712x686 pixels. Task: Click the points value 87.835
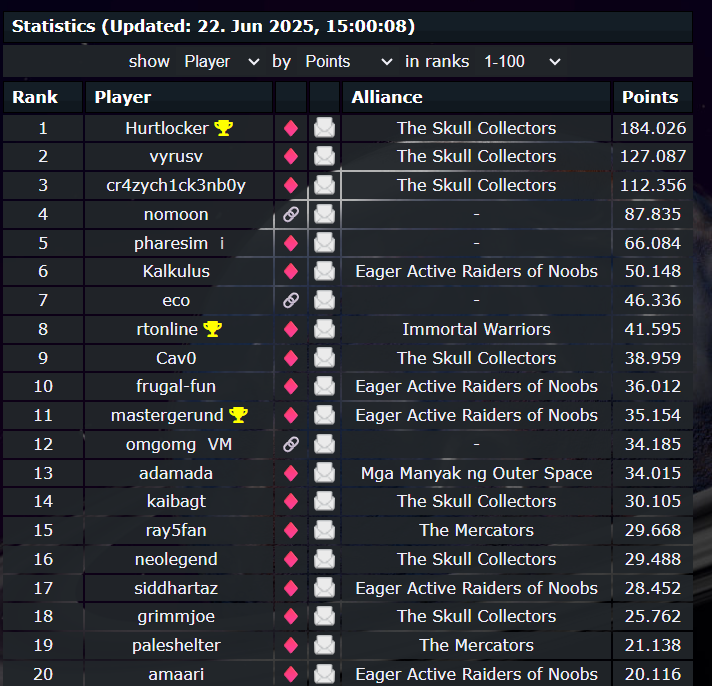pos(653,214)
